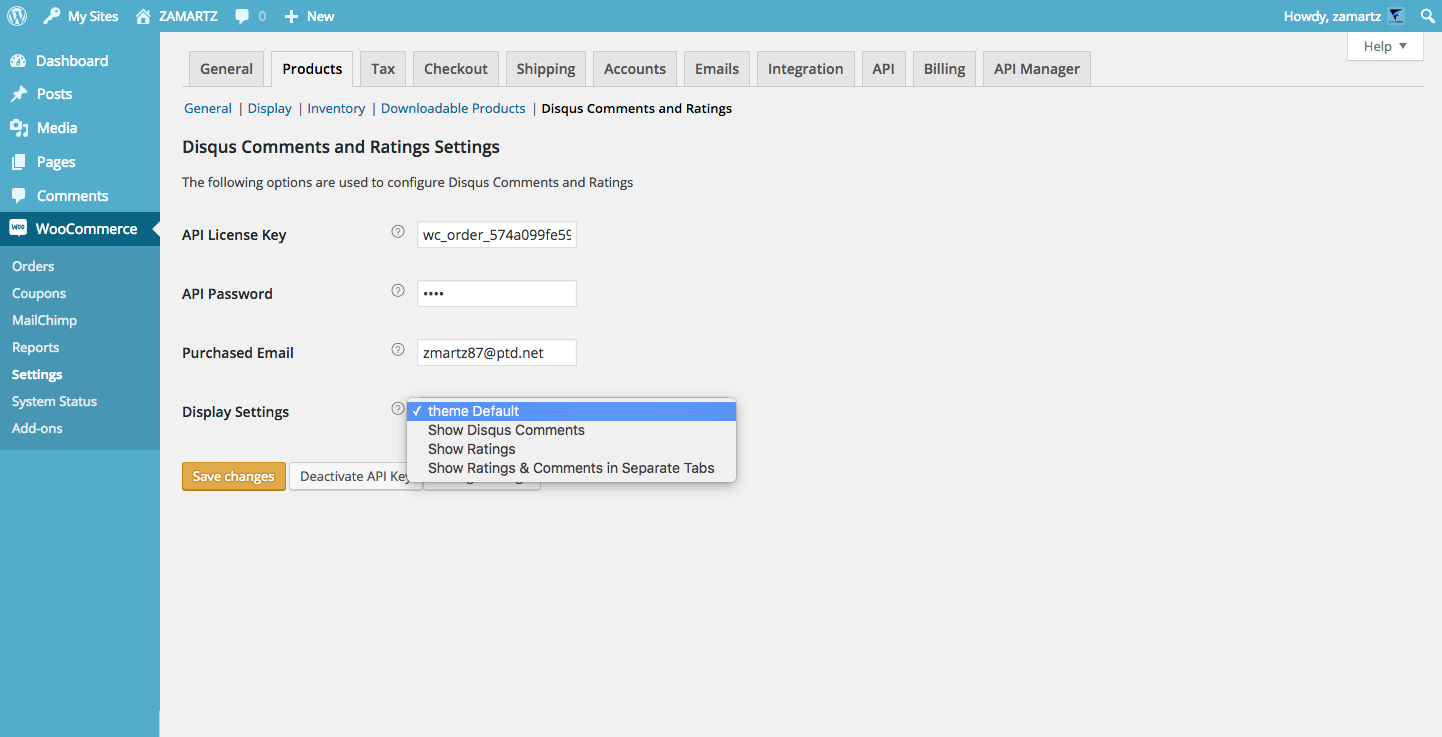Click help icon beside Purchased Email
This screenshot has height=737, width=1442.
click(397, 350)
